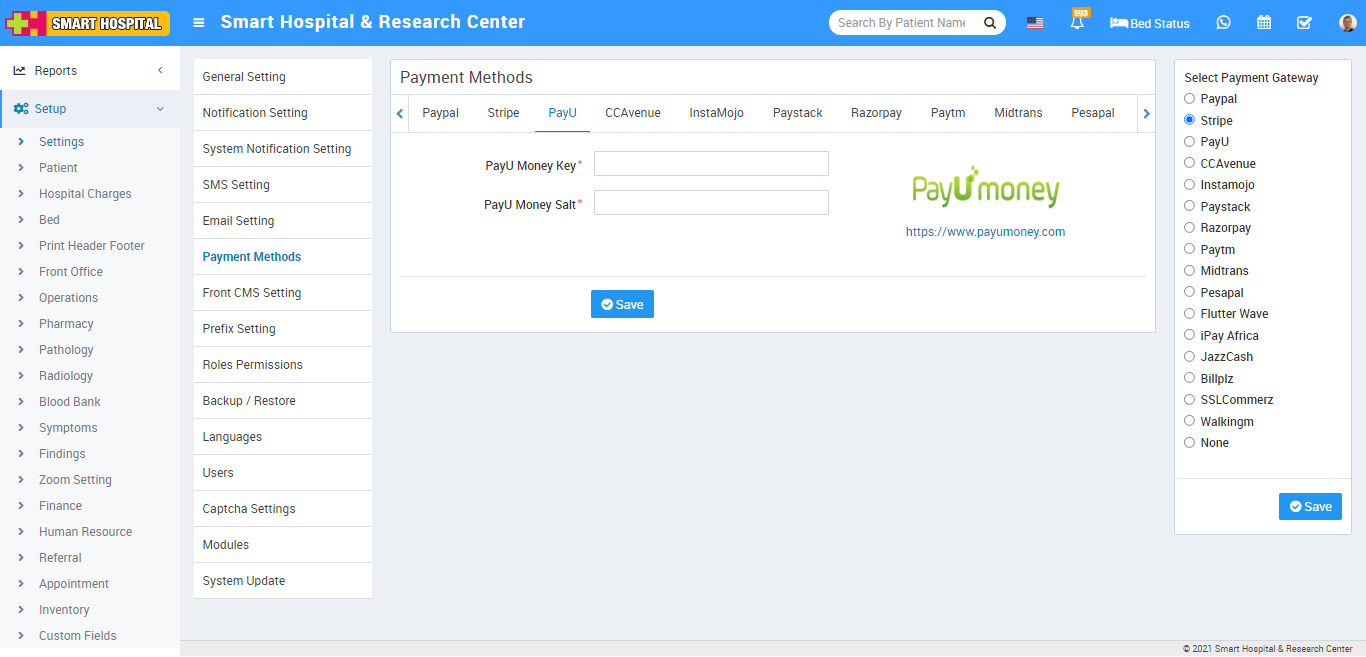Click the PayU Money Key field

click(x=711, y=164)
